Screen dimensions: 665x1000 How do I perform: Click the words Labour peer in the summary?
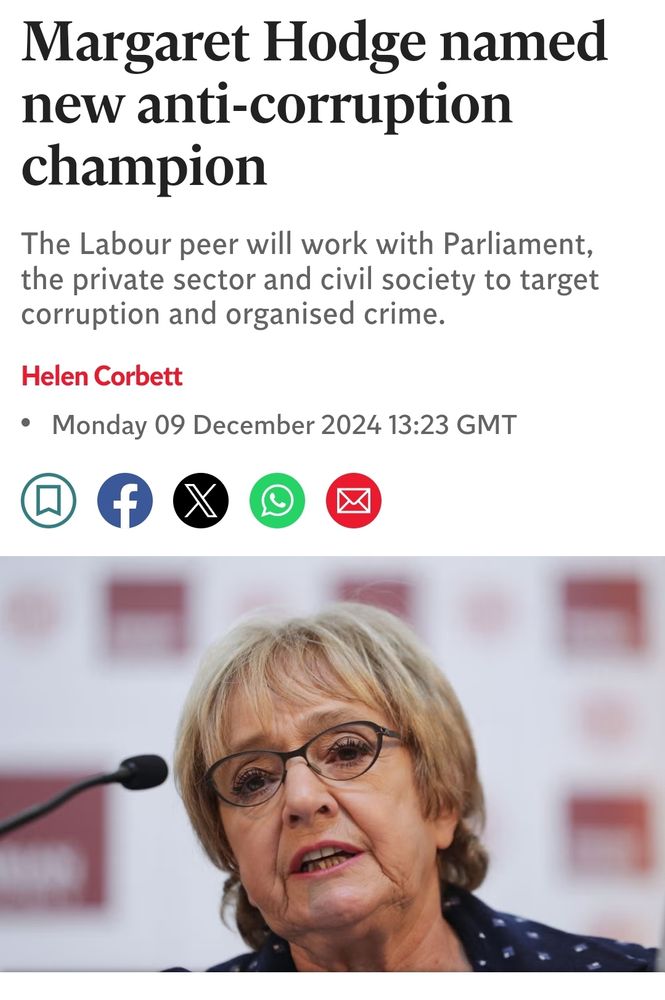pos(159,244)
